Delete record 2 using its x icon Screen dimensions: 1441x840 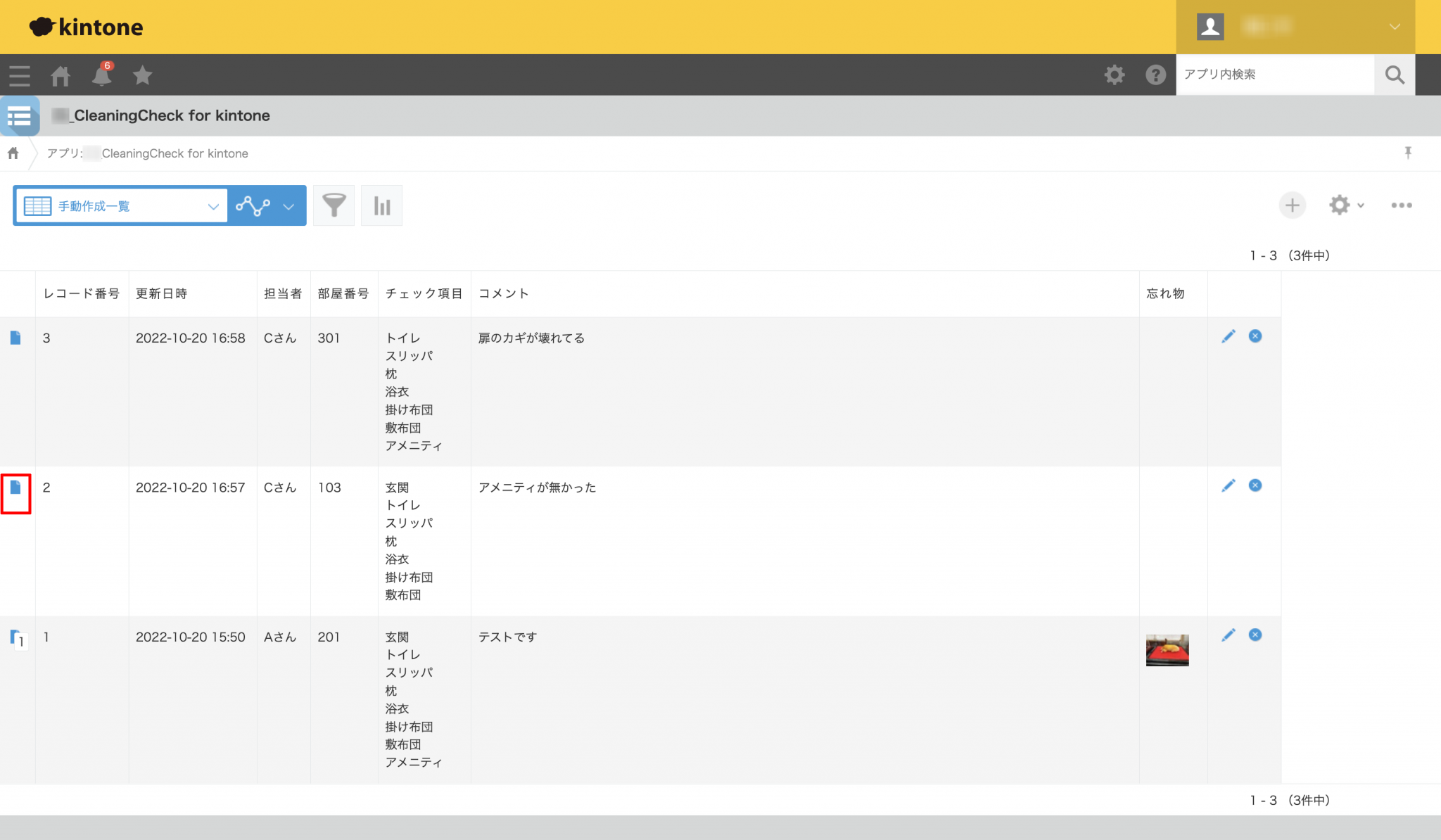(x=1255, y=485)
